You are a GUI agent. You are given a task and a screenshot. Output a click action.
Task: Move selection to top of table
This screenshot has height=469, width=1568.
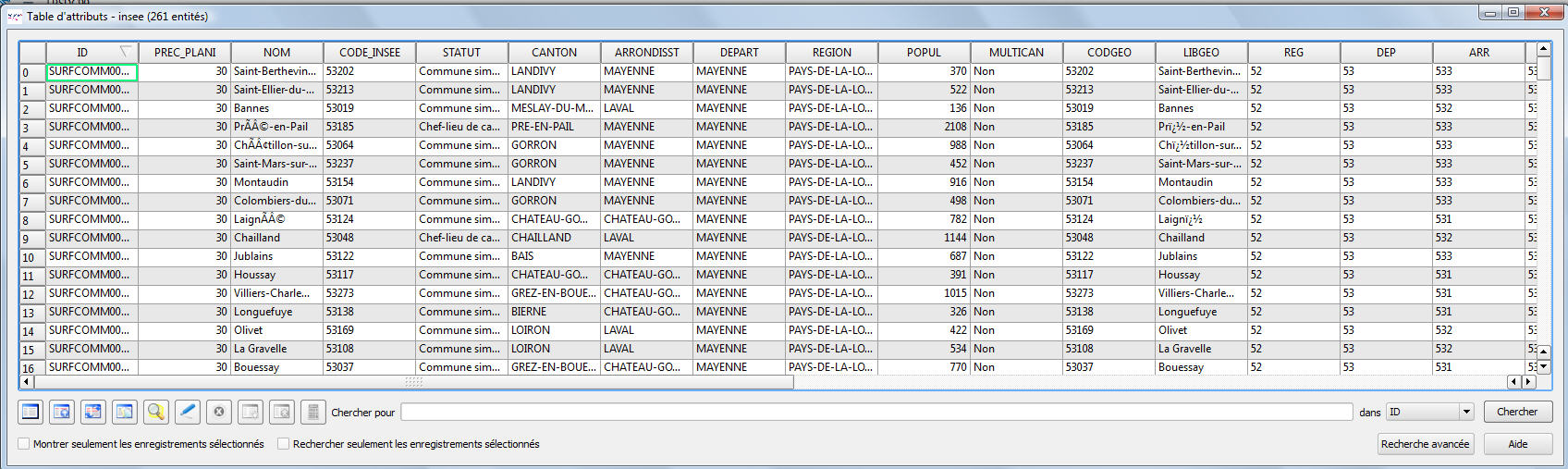[x=62, y=412]
